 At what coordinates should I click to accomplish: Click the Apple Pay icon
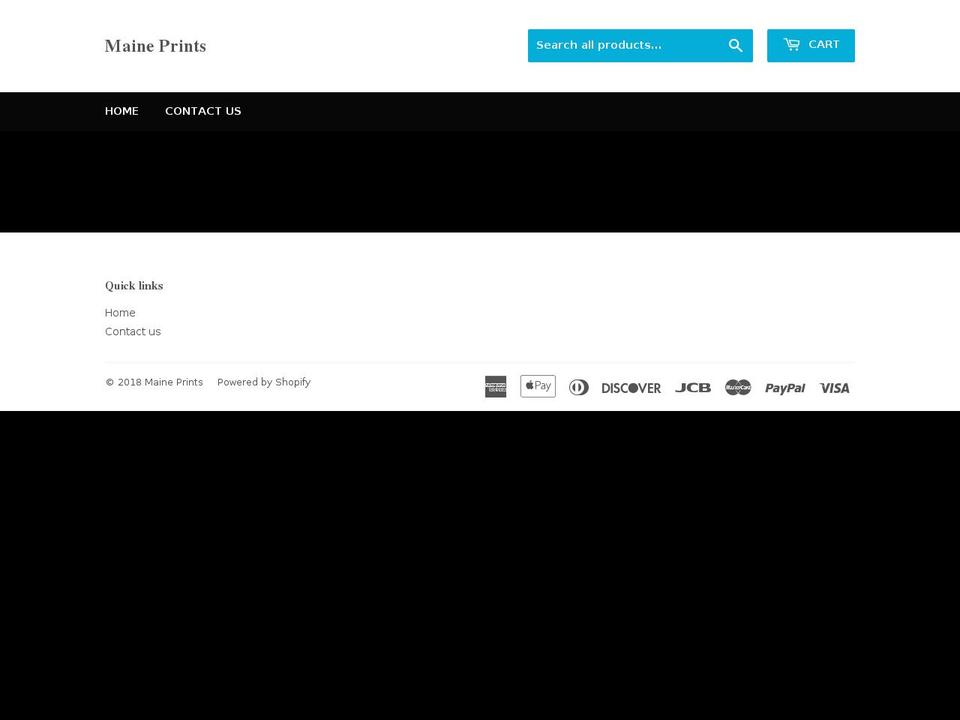tap(538, 386)
